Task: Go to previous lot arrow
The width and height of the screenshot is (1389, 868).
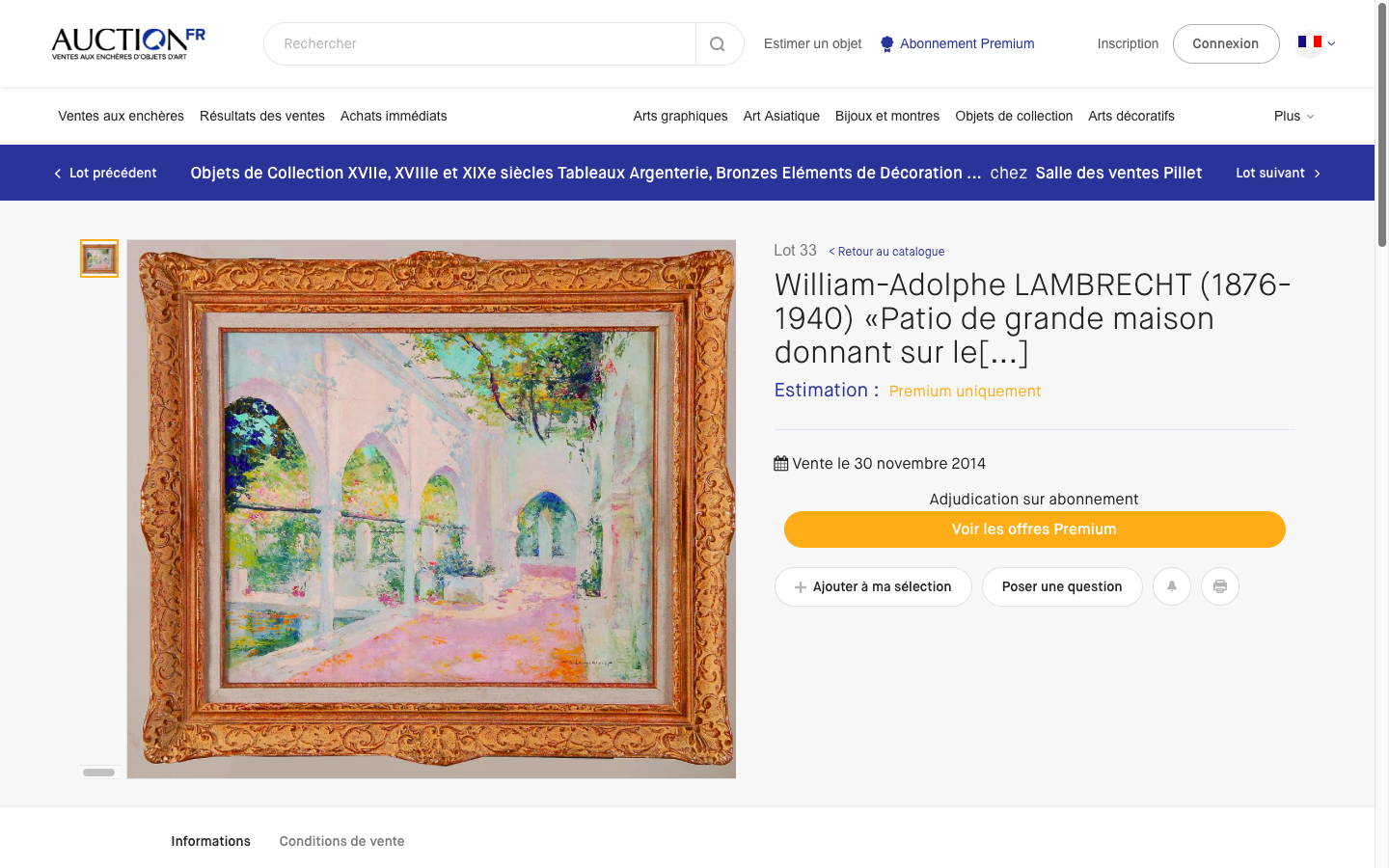Action: (58, 174)
